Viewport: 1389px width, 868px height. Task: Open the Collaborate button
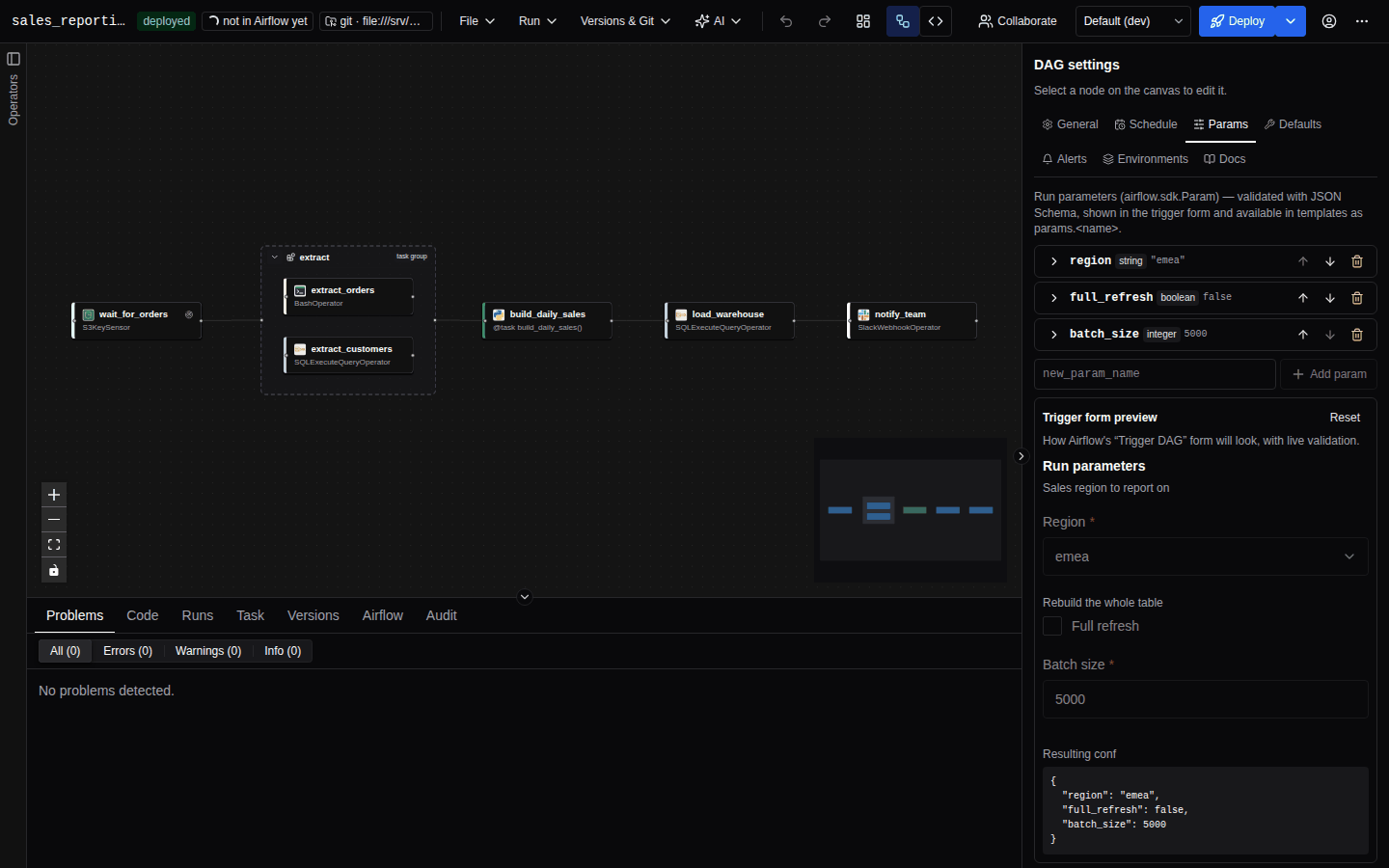(1018, 21)
